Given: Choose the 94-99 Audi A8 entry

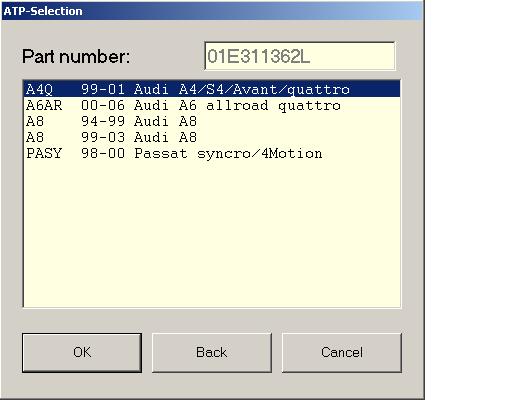Looking at the screenshot, I should pos(212,121).
